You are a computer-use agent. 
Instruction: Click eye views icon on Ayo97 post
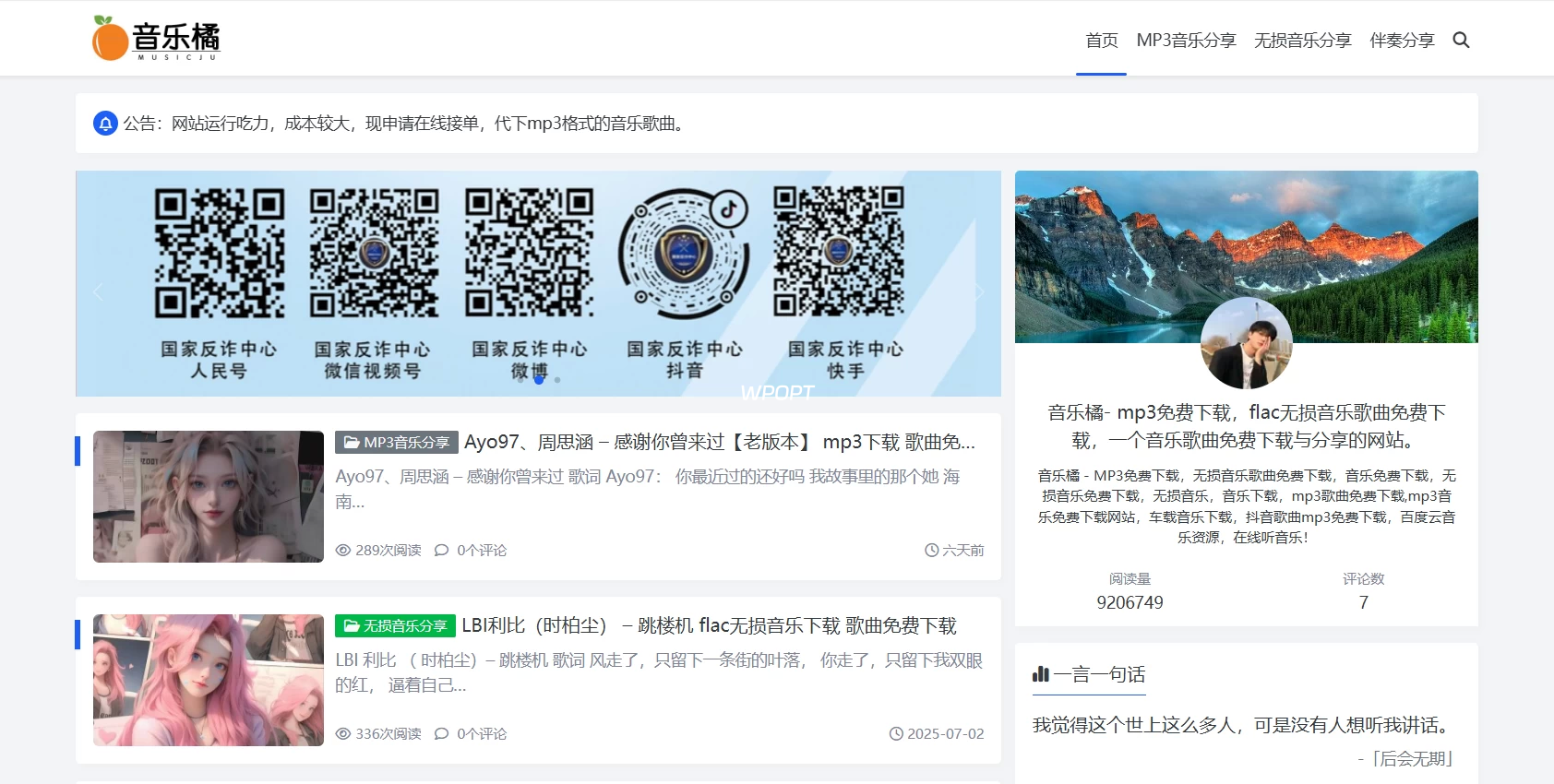coord(343,551)
